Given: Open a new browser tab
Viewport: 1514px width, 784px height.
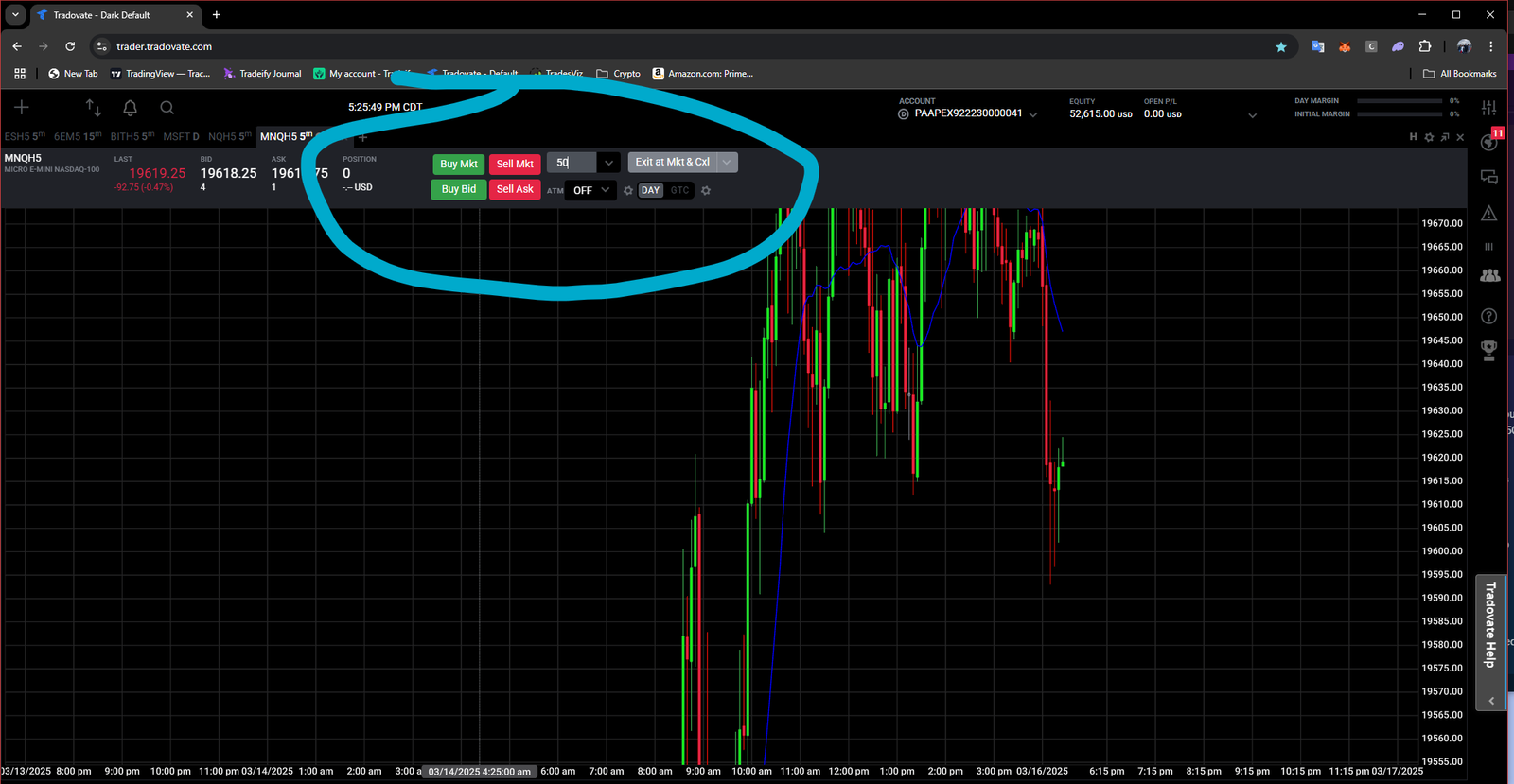Looking at the screenshot, I should click(217, 15).
